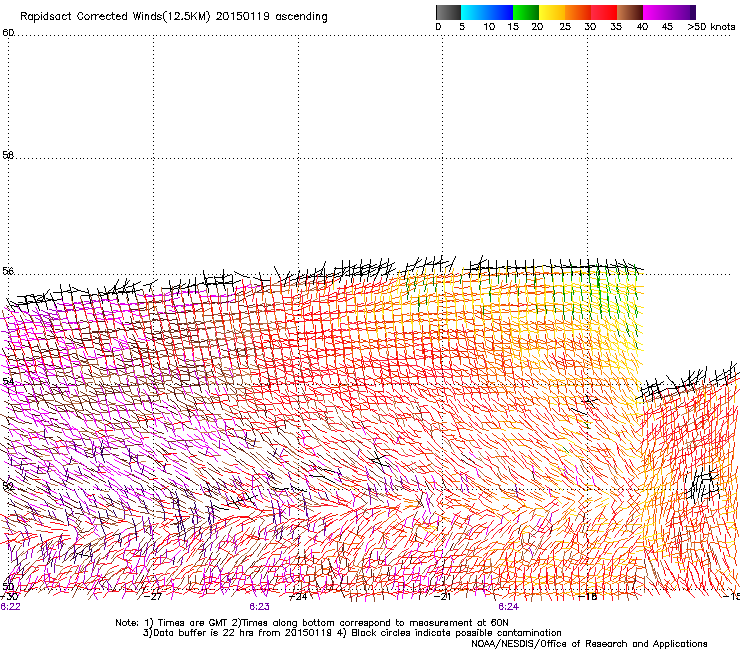
Task: Click the 58 latitude axis label
Action: 8,155
